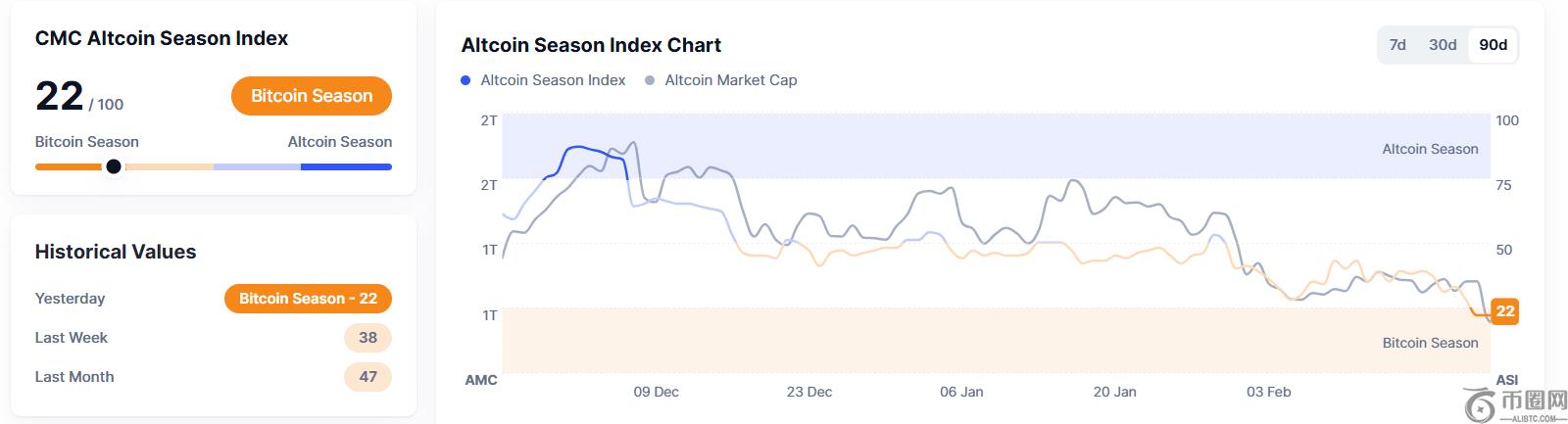
Task: Click the 06 Jan date axis label
Action: pos(961,392)
